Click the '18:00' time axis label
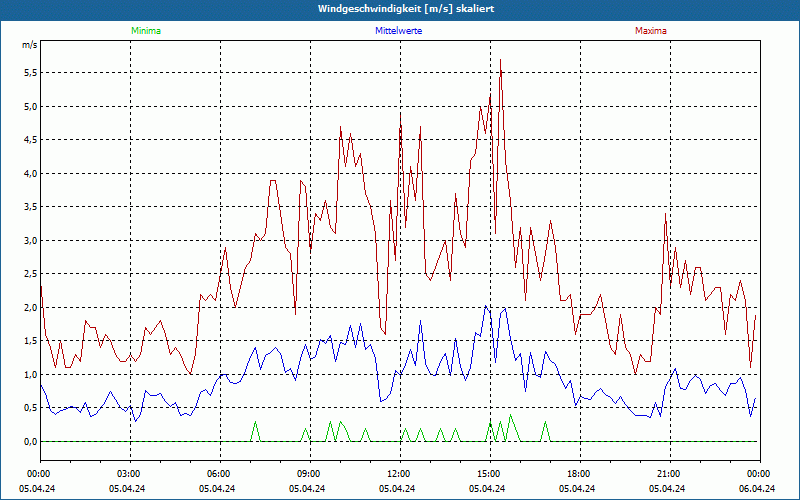800x500 pixels. pyautogui.click(x=578, y=474)
